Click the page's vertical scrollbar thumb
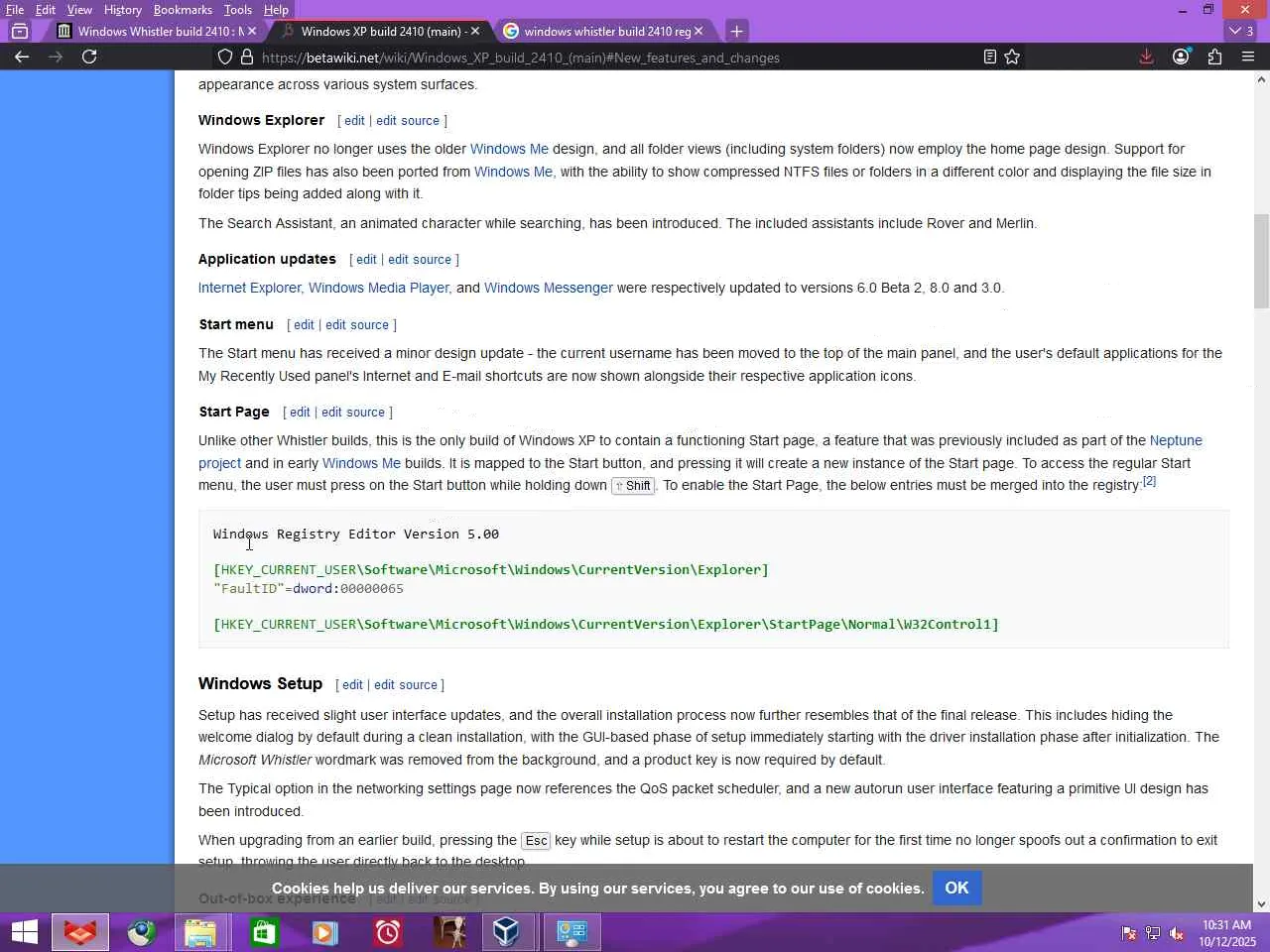 click(x=1261, y=262)
